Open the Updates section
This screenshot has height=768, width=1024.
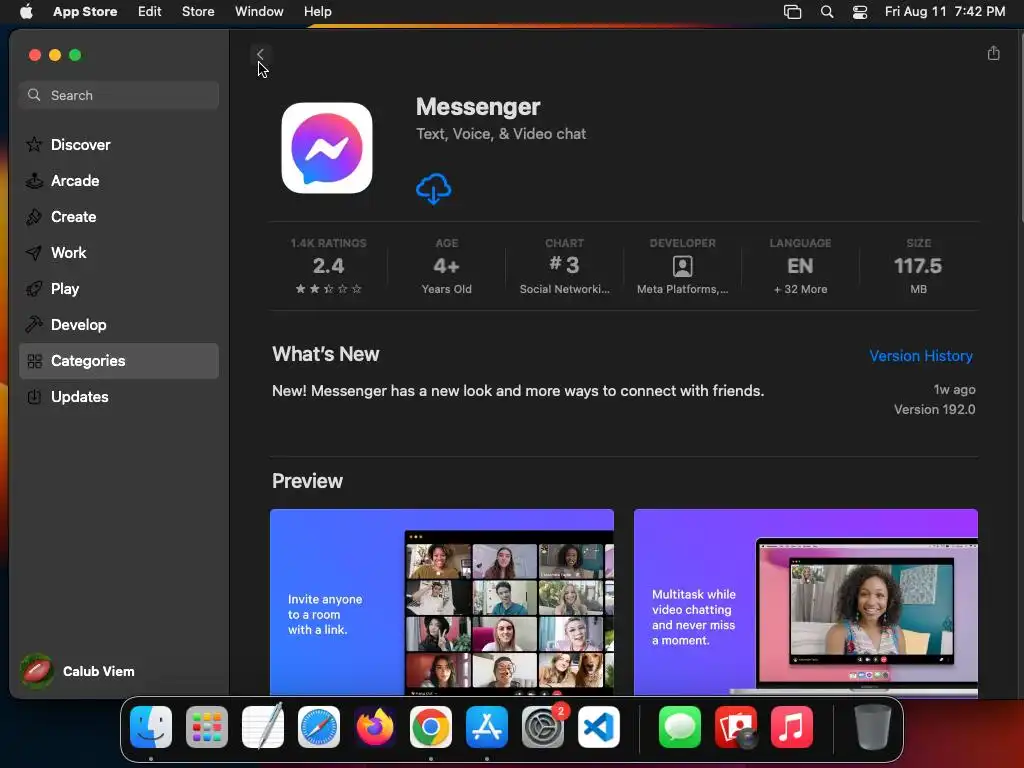point(119,396)
